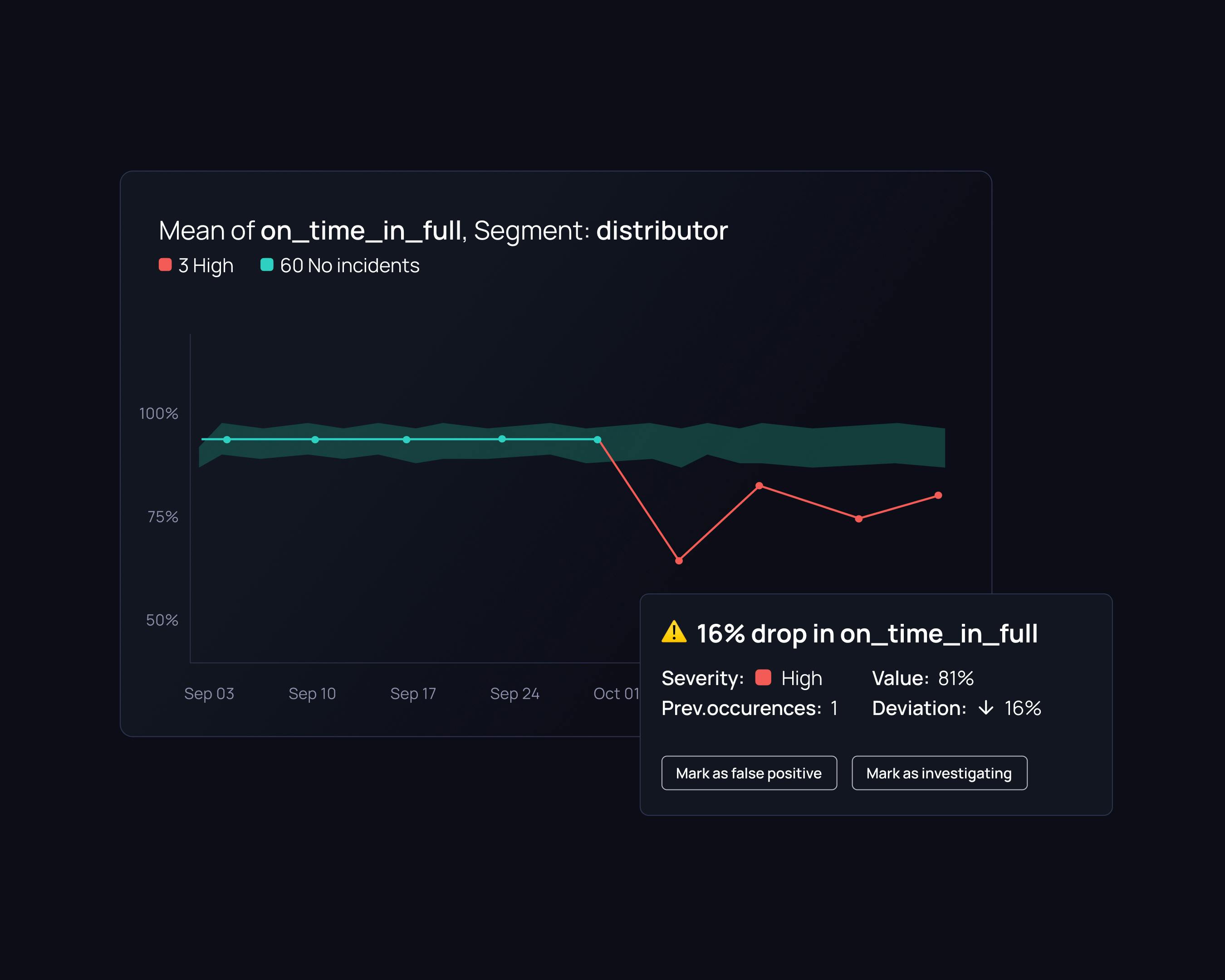Viewport: 1225px width, 980px height.
Task: Select the lowest red data point
Action: [678, 561]
